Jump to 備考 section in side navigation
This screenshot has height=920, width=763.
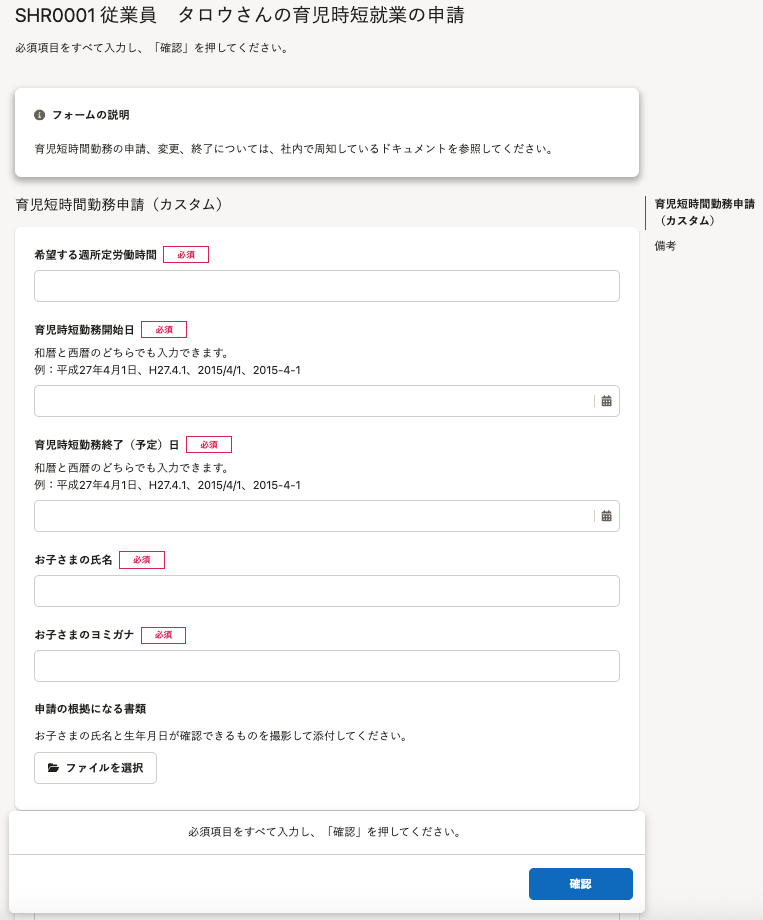click(x=665, y=246)
